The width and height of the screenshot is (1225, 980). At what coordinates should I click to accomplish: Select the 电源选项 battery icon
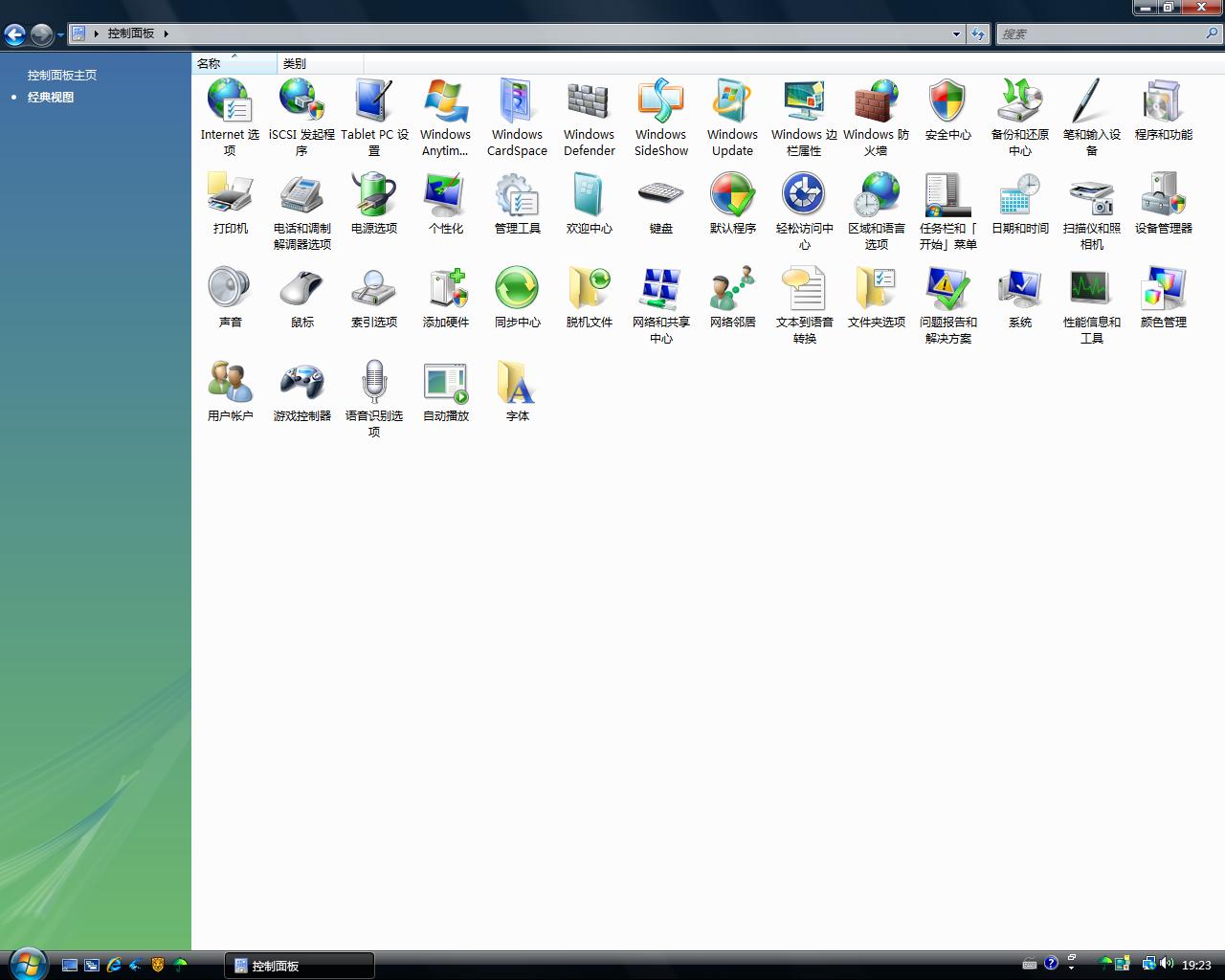[373, 195]
